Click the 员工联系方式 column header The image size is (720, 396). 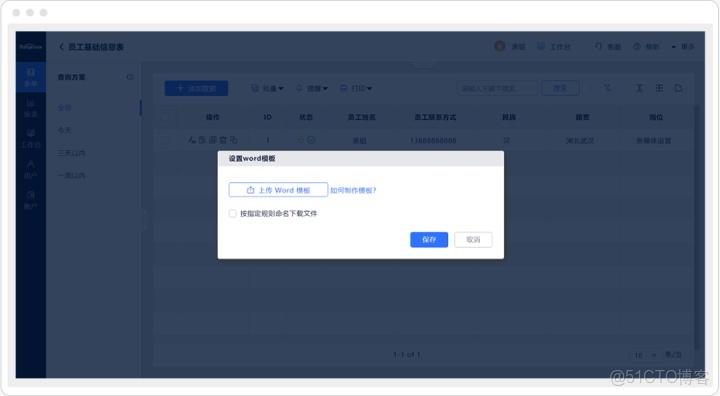tap(435, 117)
